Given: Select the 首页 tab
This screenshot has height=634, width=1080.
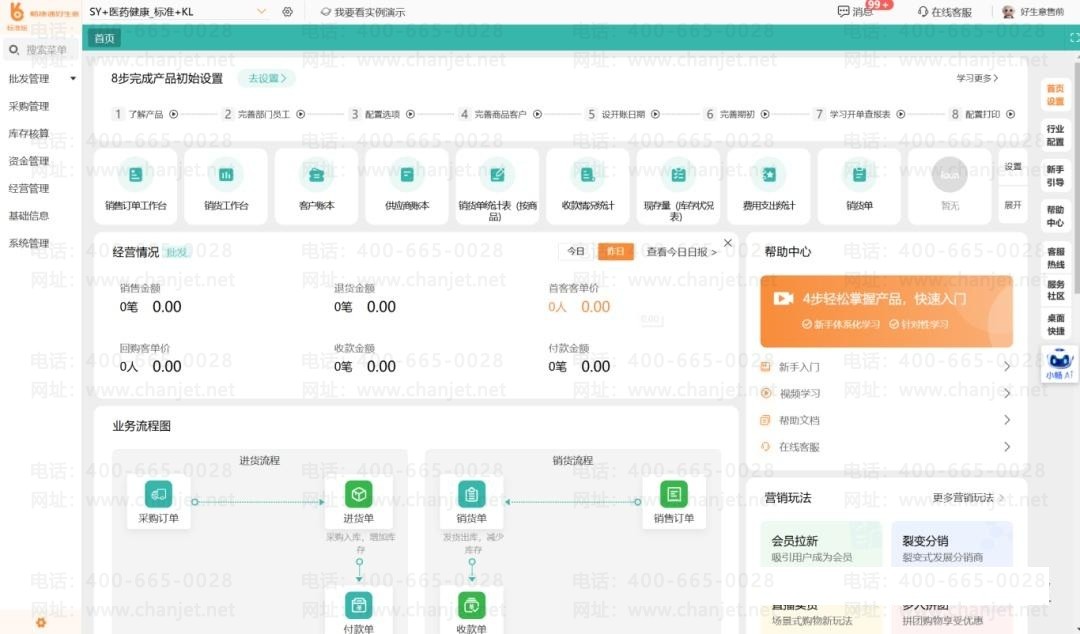Looking at the screenshot, I should point(105,39).
